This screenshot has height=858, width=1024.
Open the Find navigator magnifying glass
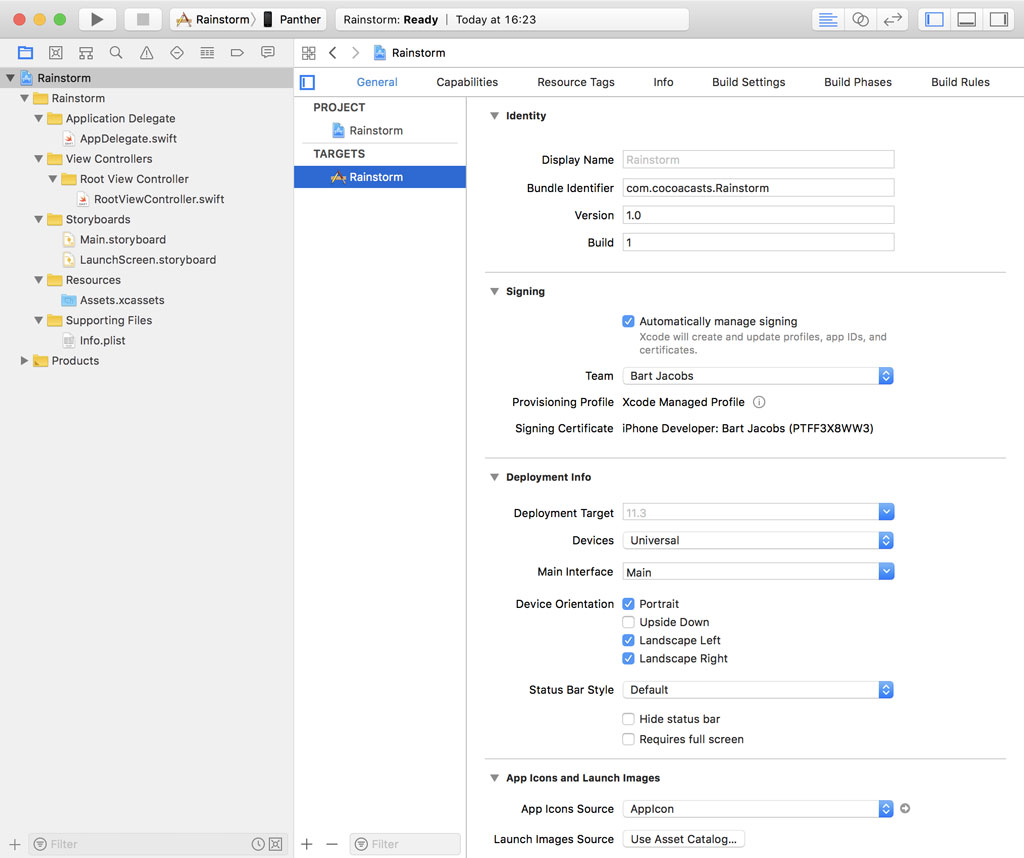coord(115,52)
